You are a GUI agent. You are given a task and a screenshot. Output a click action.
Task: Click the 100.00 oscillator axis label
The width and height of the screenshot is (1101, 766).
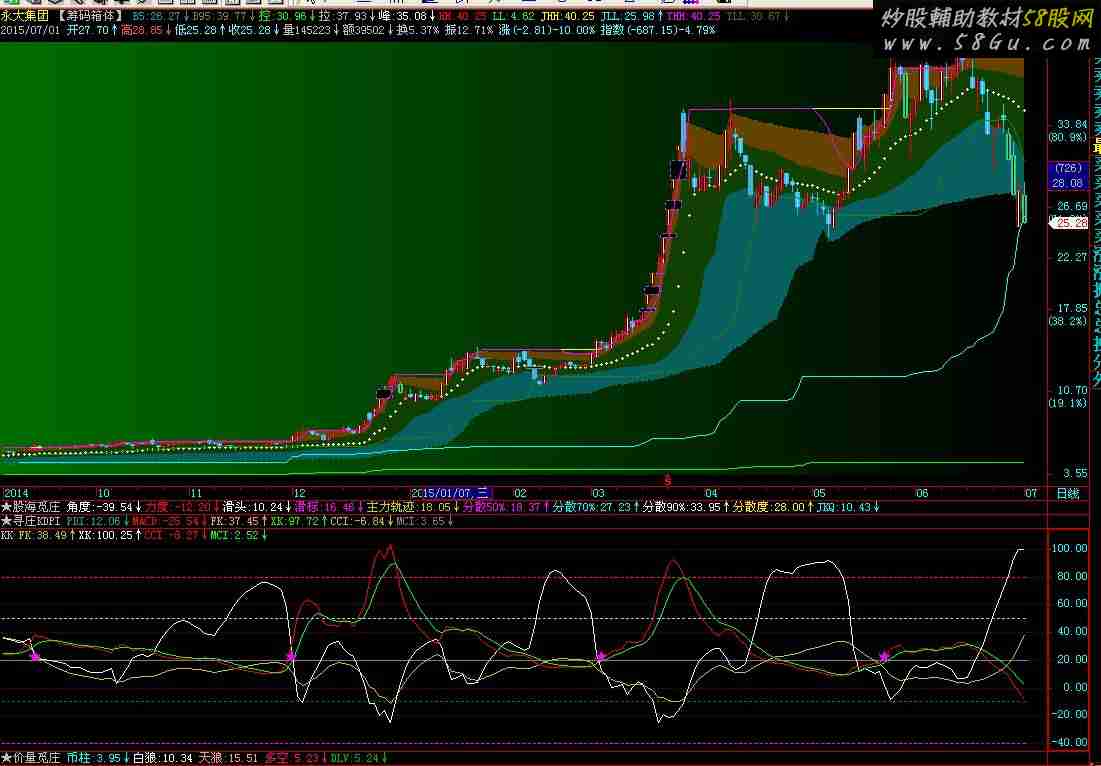pyautogui.click(x=1070, y=548)
